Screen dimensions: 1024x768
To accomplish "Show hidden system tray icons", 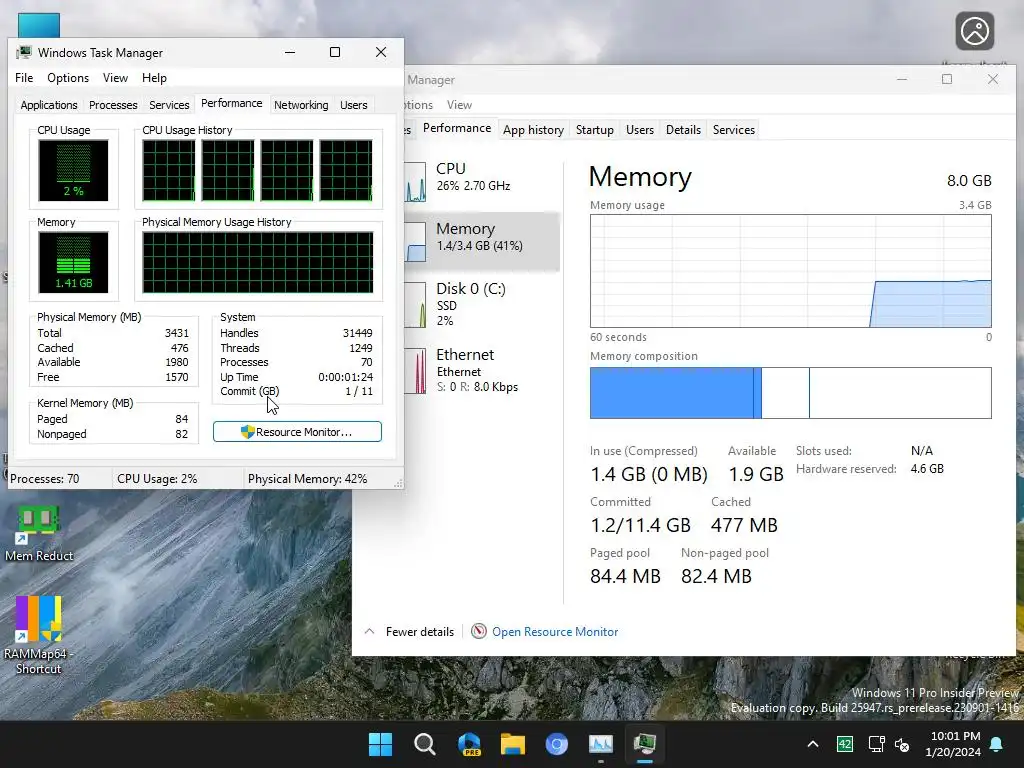I will tap(812, 744).
